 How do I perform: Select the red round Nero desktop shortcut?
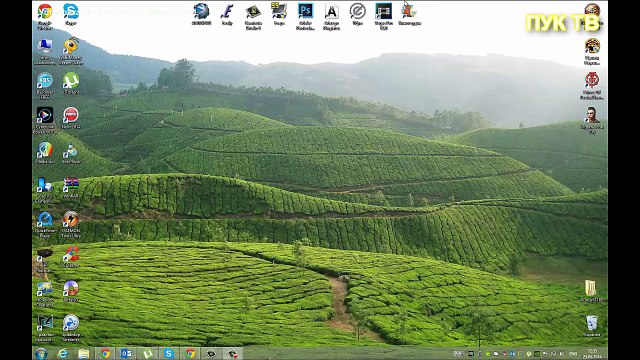tap(71, 118)
